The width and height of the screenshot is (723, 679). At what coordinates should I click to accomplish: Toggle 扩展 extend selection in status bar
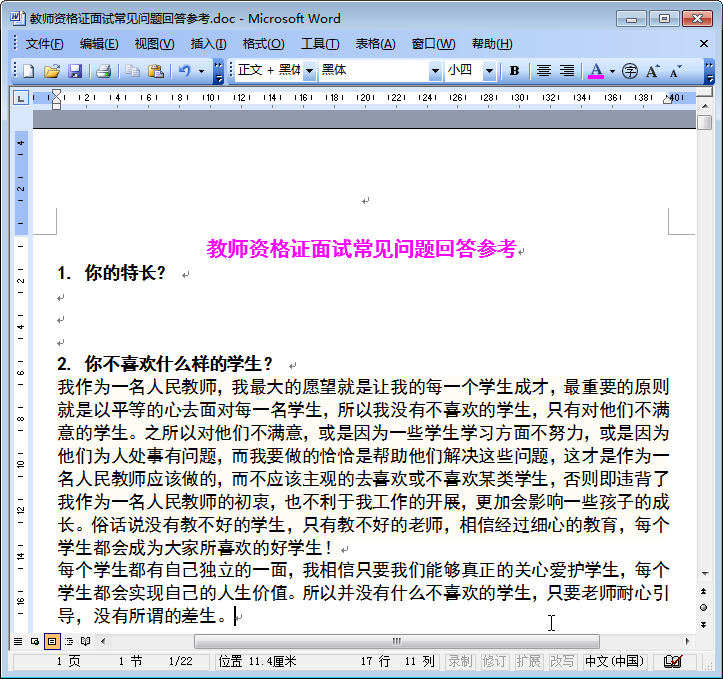pos(528,661)
